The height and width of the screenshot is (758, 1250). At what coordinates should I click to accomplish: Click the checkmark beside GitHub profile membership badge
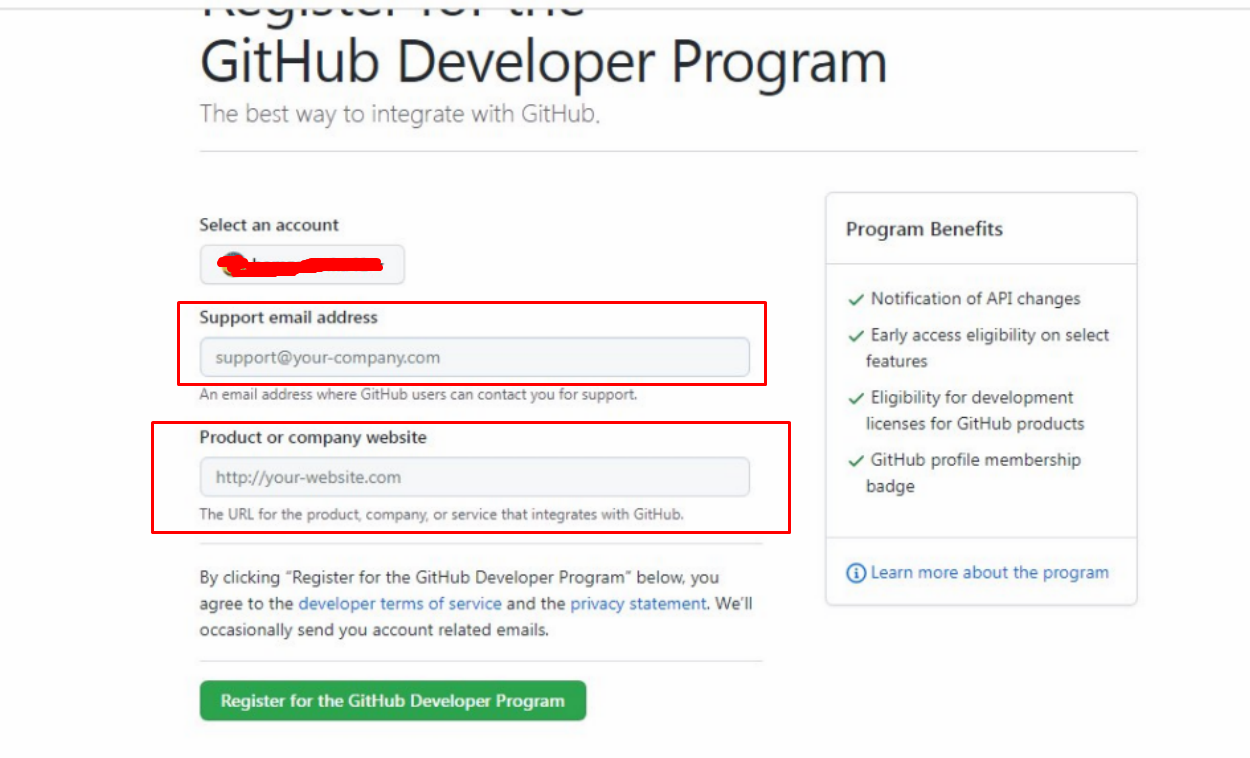tap(856, 461)
